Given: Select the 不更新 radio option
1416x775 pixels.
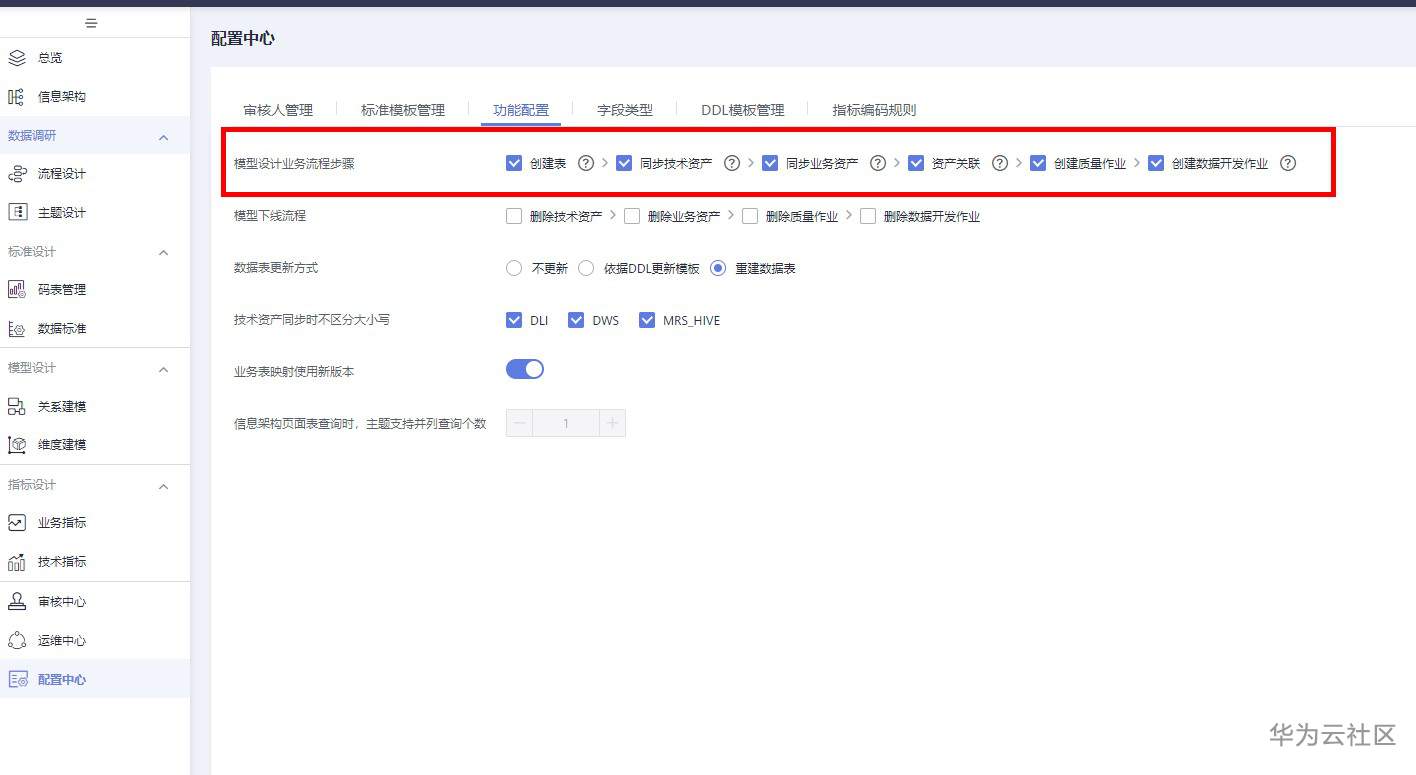Looking at the screenshot, I should (514, 268).
